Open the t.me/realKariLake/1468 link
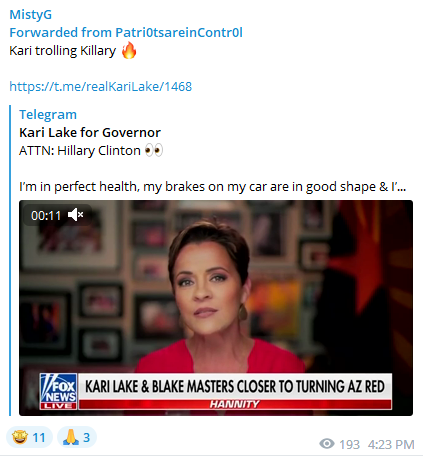The image size is (423, 459). pos(101,86)
